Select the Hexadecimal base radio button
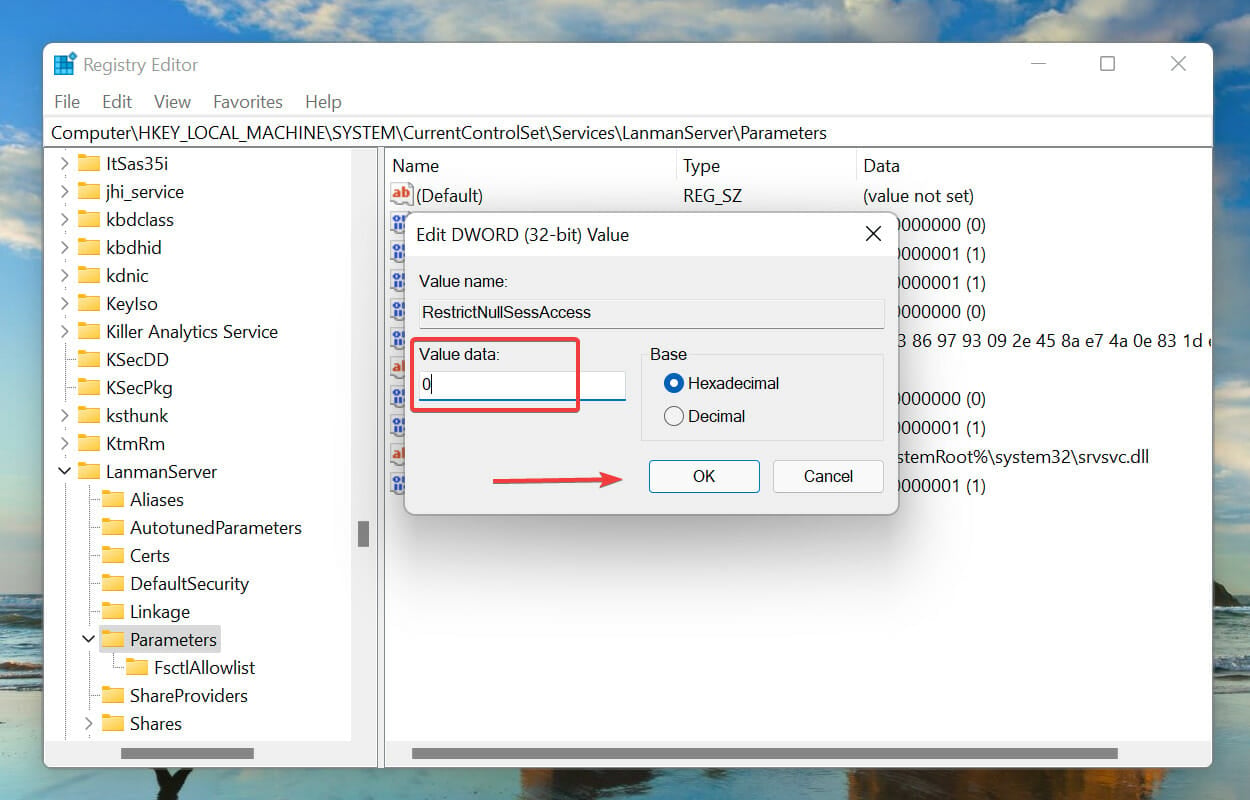Viewport: 1250px width, 800px height. [673, 383]
